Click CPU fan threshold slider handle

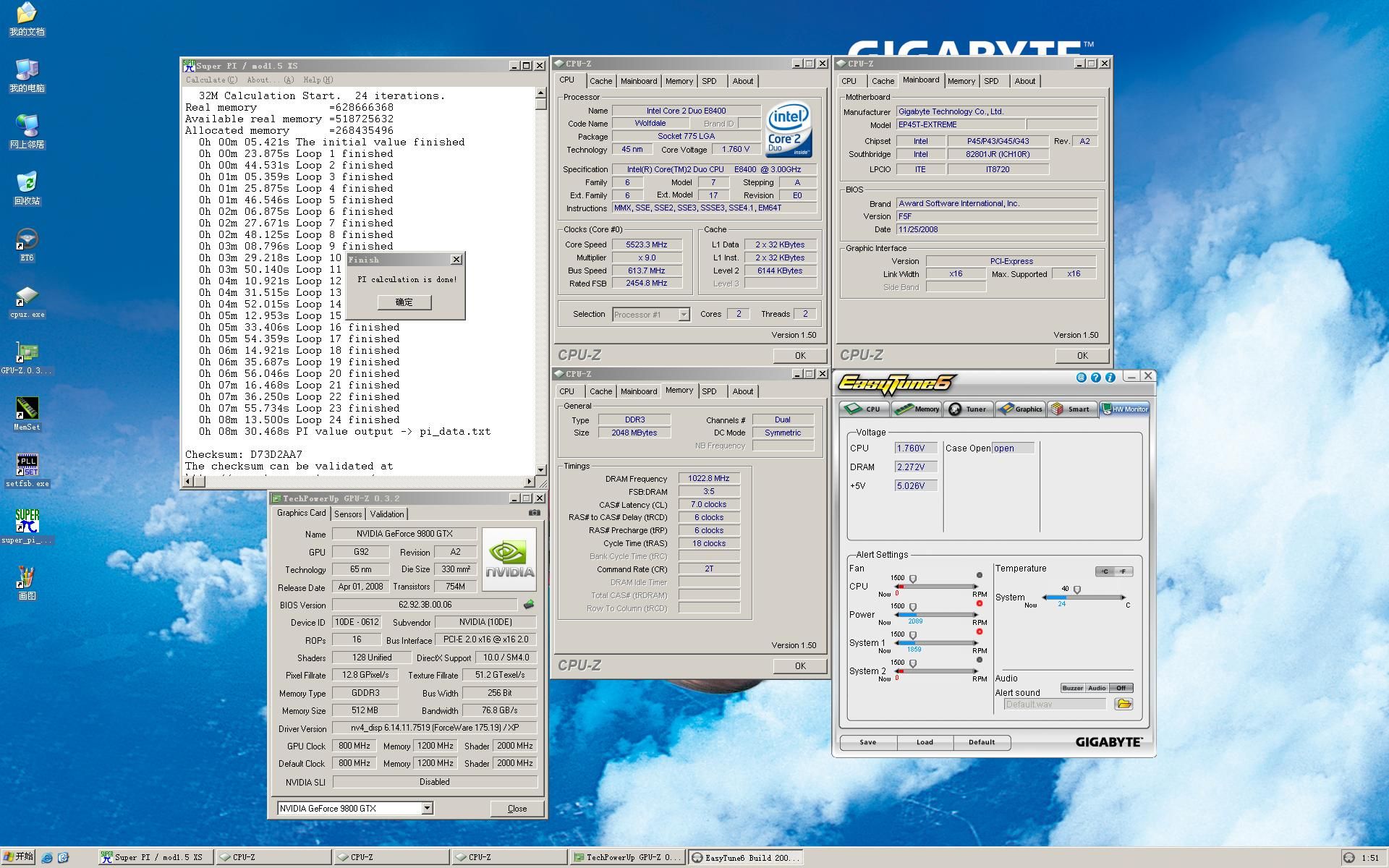pyautogui.click(x=913, y=579)
